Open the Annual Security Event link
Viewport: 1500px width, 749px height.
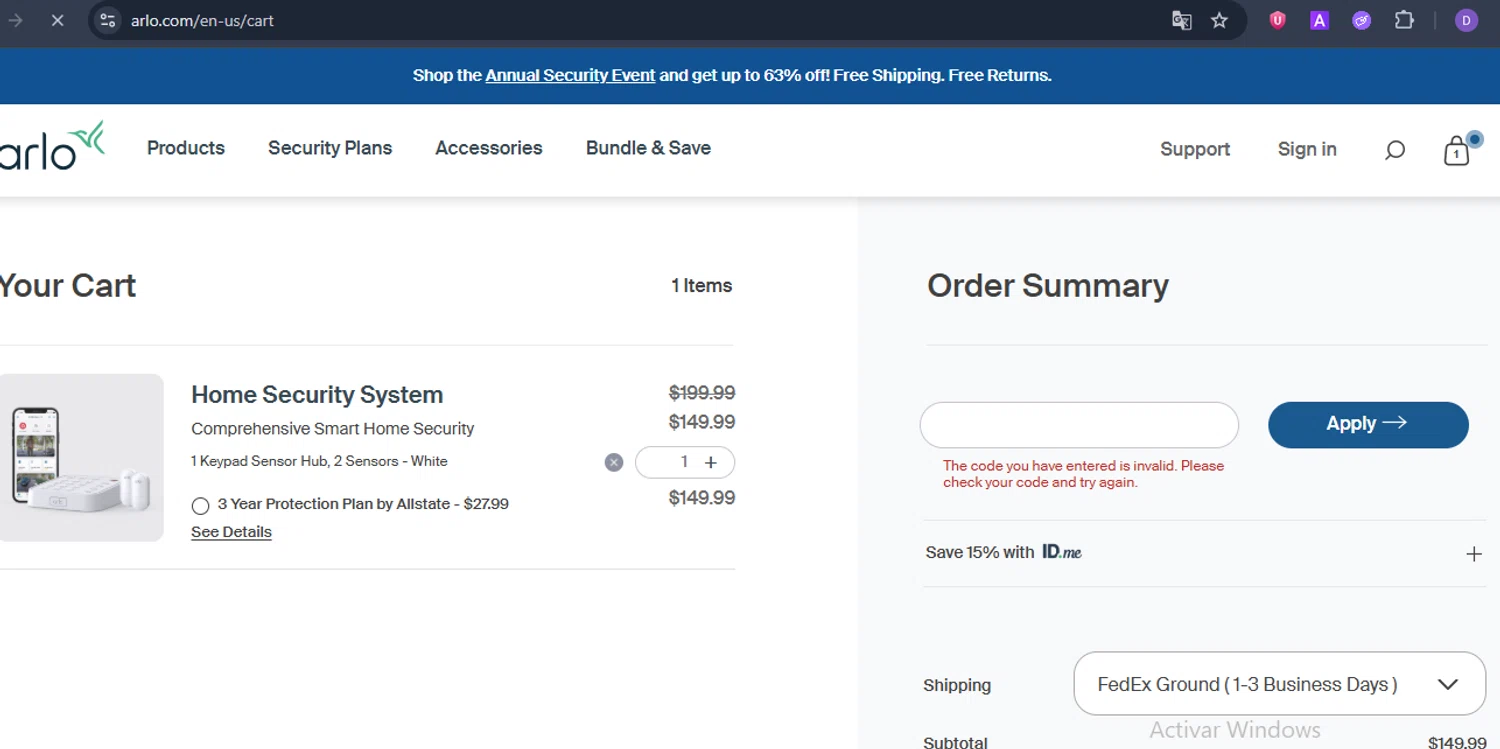570,75
